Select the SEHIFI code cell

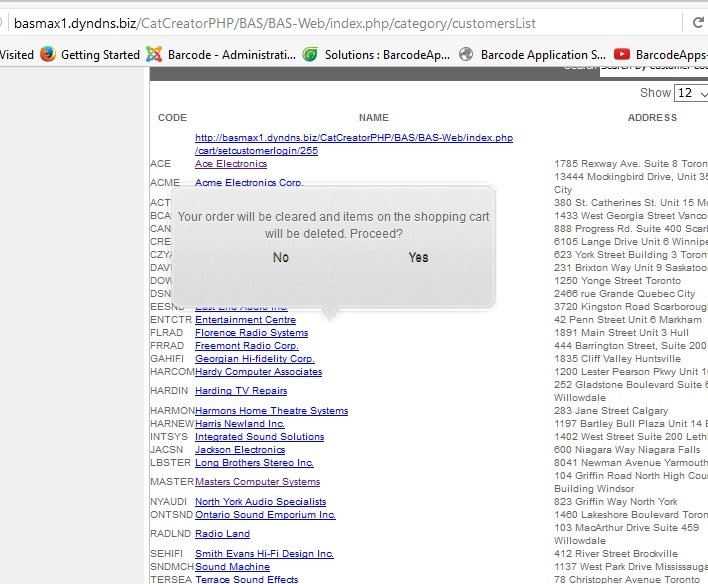pyautogui.click(x=167, y=554)
